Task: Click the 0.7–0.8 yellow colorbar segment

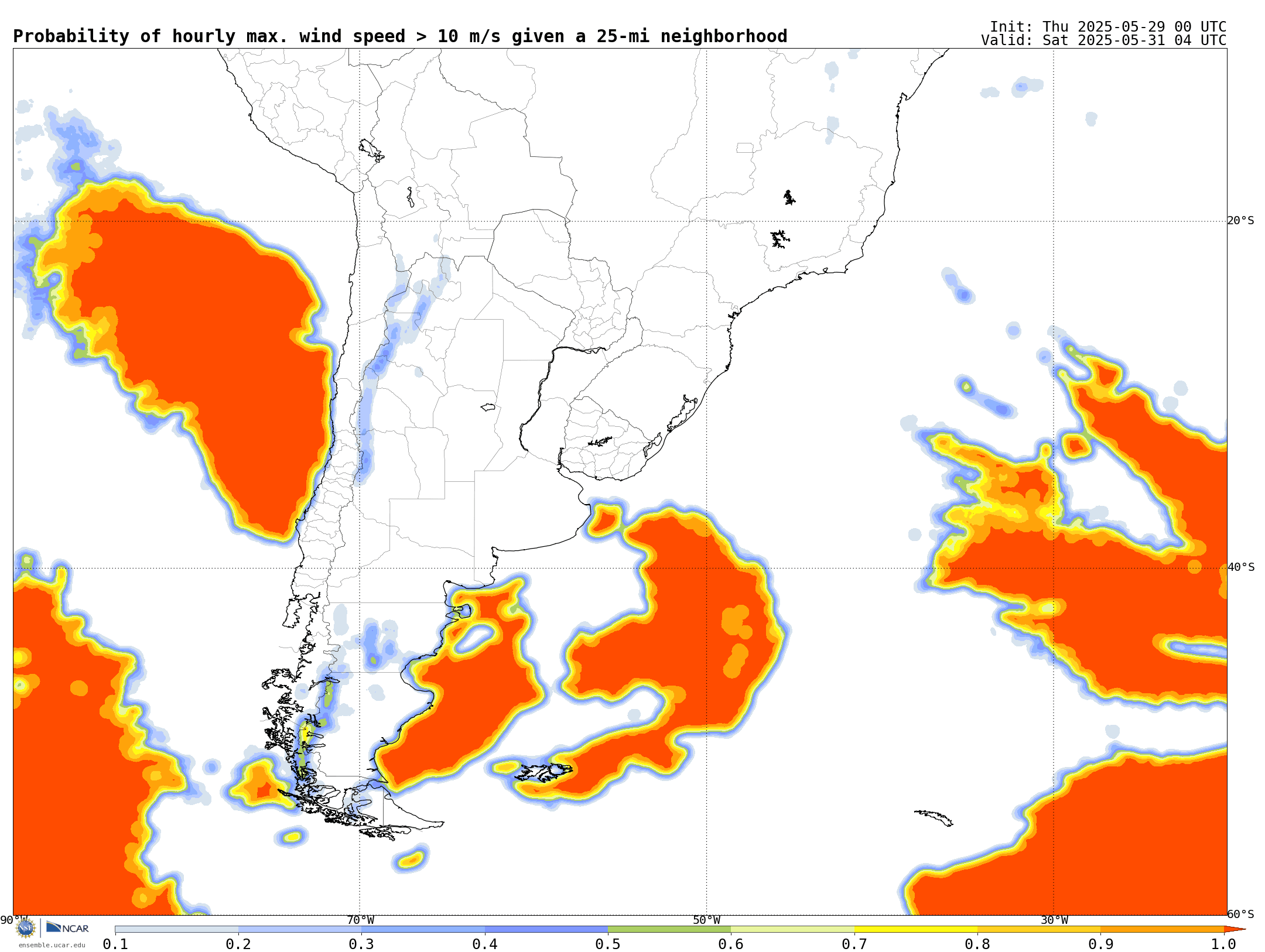Action: (916, 929)
